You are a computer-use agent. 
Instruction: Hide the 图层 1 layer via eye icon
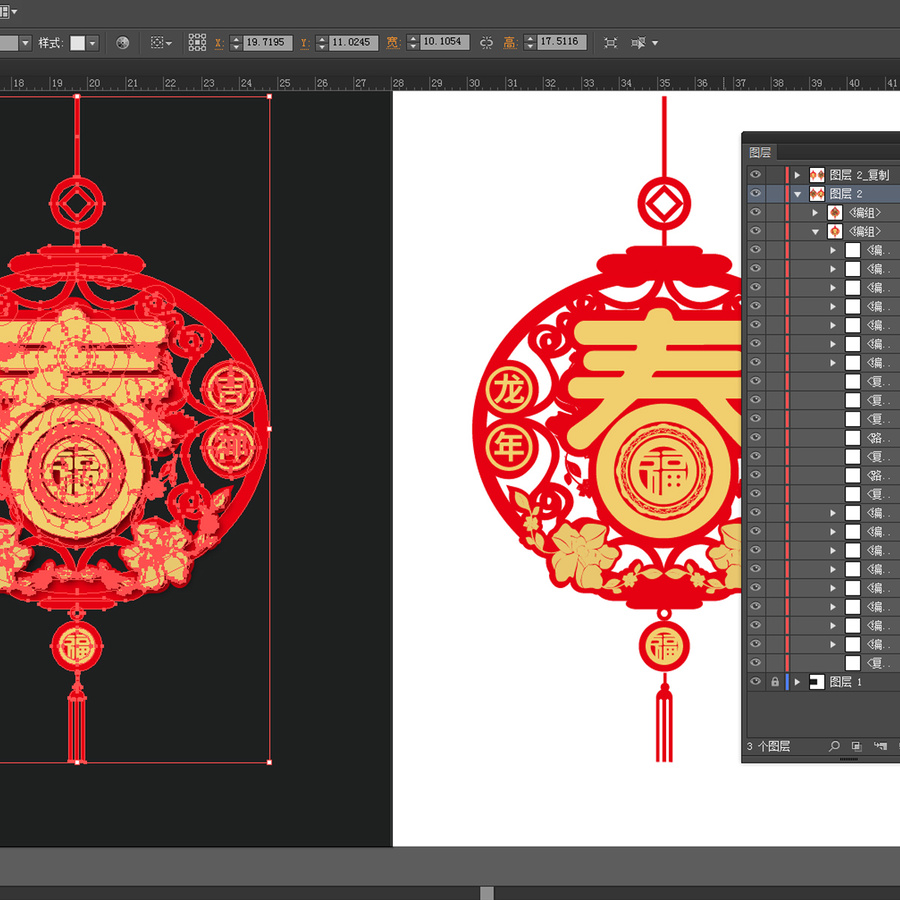click(755, 681)
